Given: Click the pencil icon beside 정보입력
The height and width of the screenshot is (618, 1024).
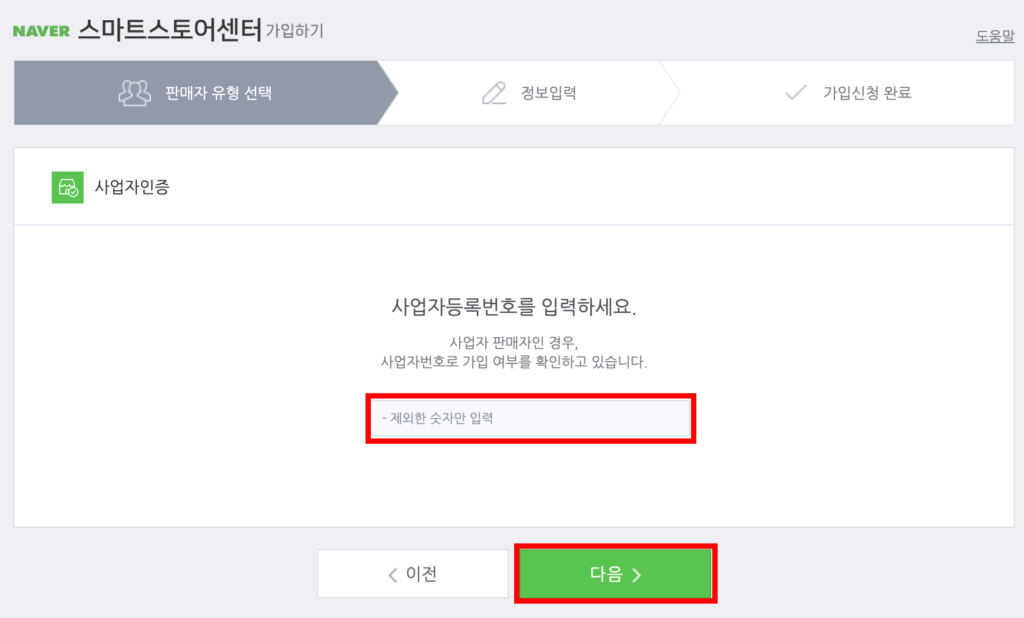Looking at the screenshot, I should (494, 93).
